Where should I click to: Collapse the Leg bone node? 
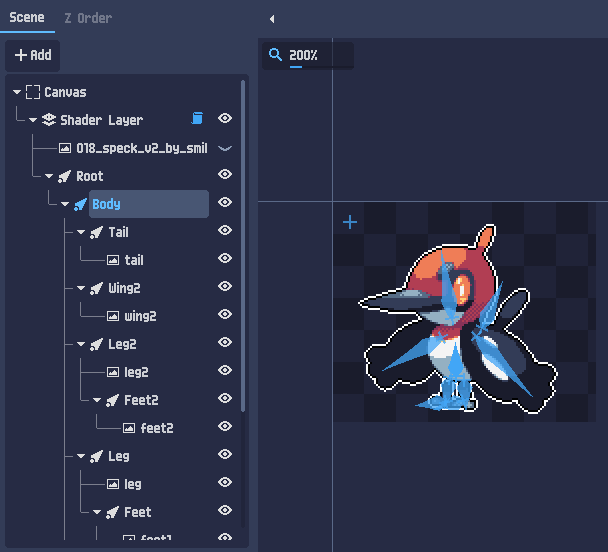pos(81,456)
